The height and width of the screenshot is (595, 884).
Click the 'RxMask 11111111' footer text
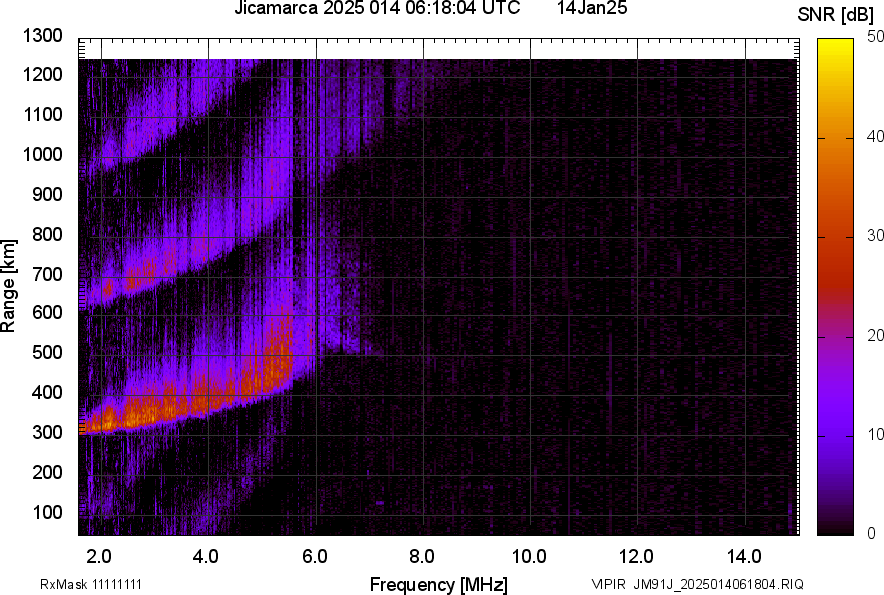click(91, 584)
